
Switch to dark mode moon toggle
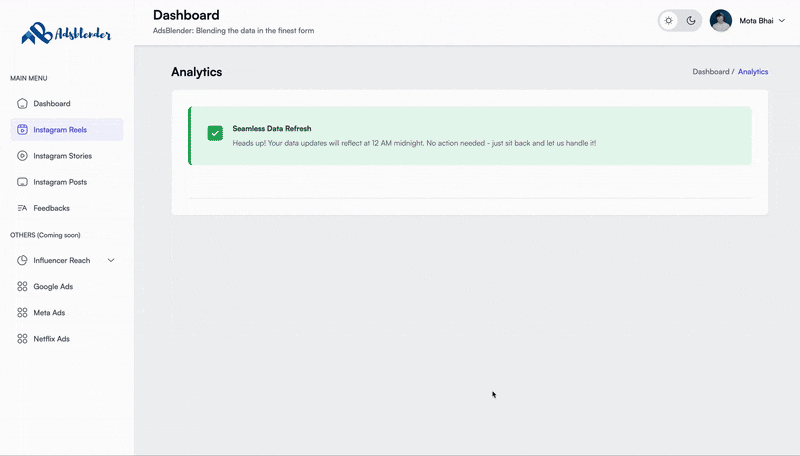(x=690, y=21)
